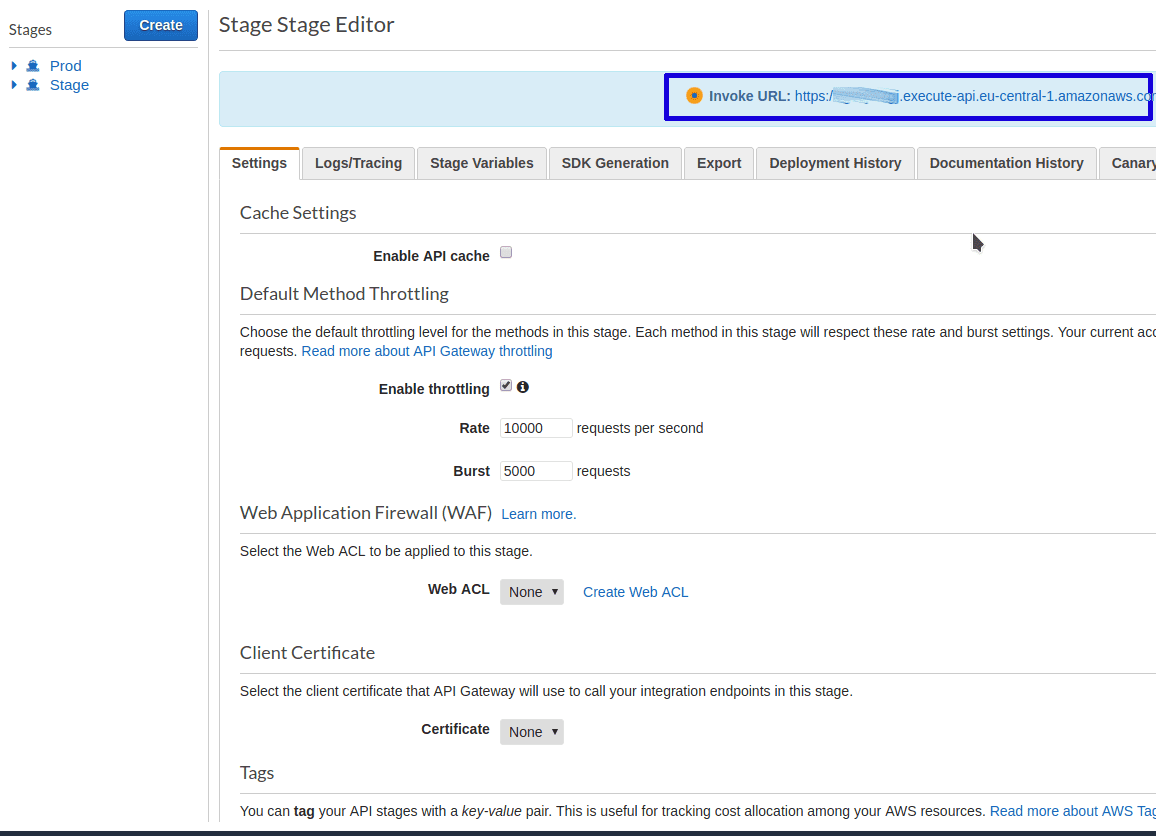This screenshot has width=1156, height=836.
Task: Open the Certificate dropdown
Action: click(x=532, y=732)
